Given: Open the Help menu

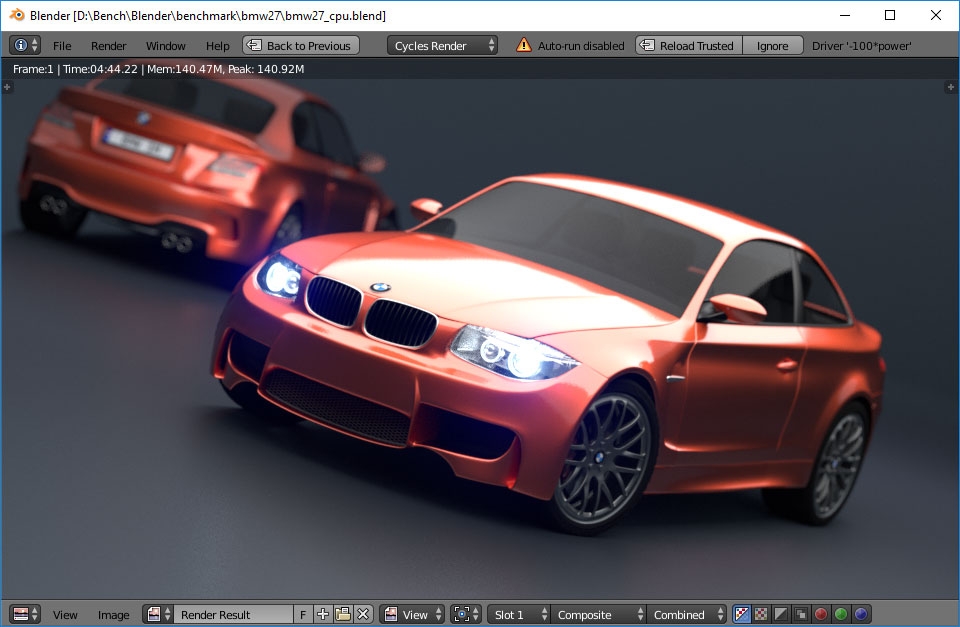Looking at the screenshot, I should click(217, 46).
